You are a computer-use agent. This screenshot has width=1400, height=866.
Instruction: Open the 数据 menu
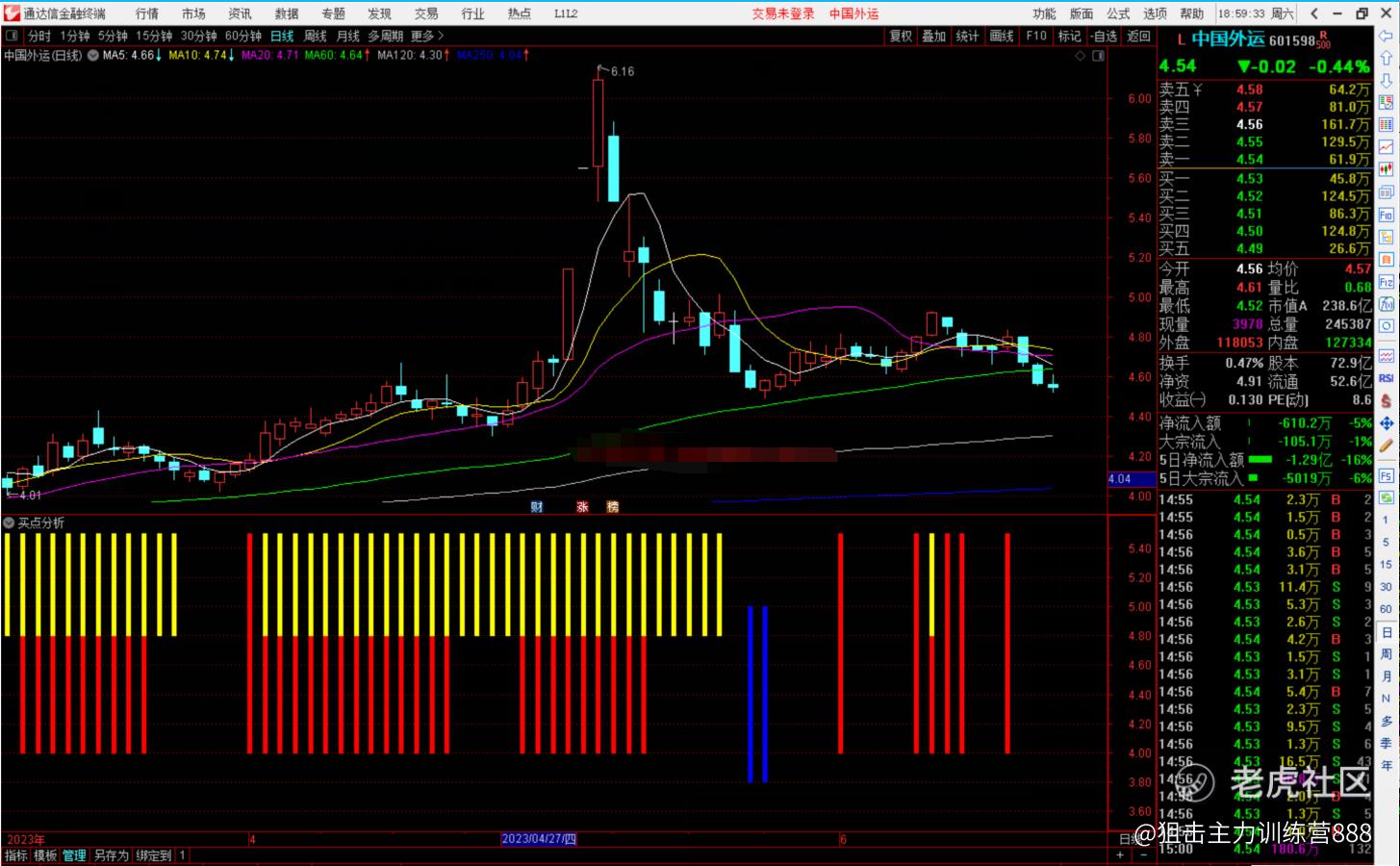pyautogui.click(x=287, y=13)
